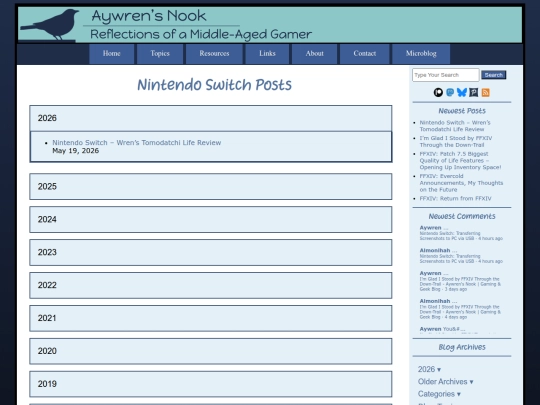The height and width of the screenshot is (405, 540).
Task: Open the Pillowfort icon link
Action: click(x=474, y=92)
